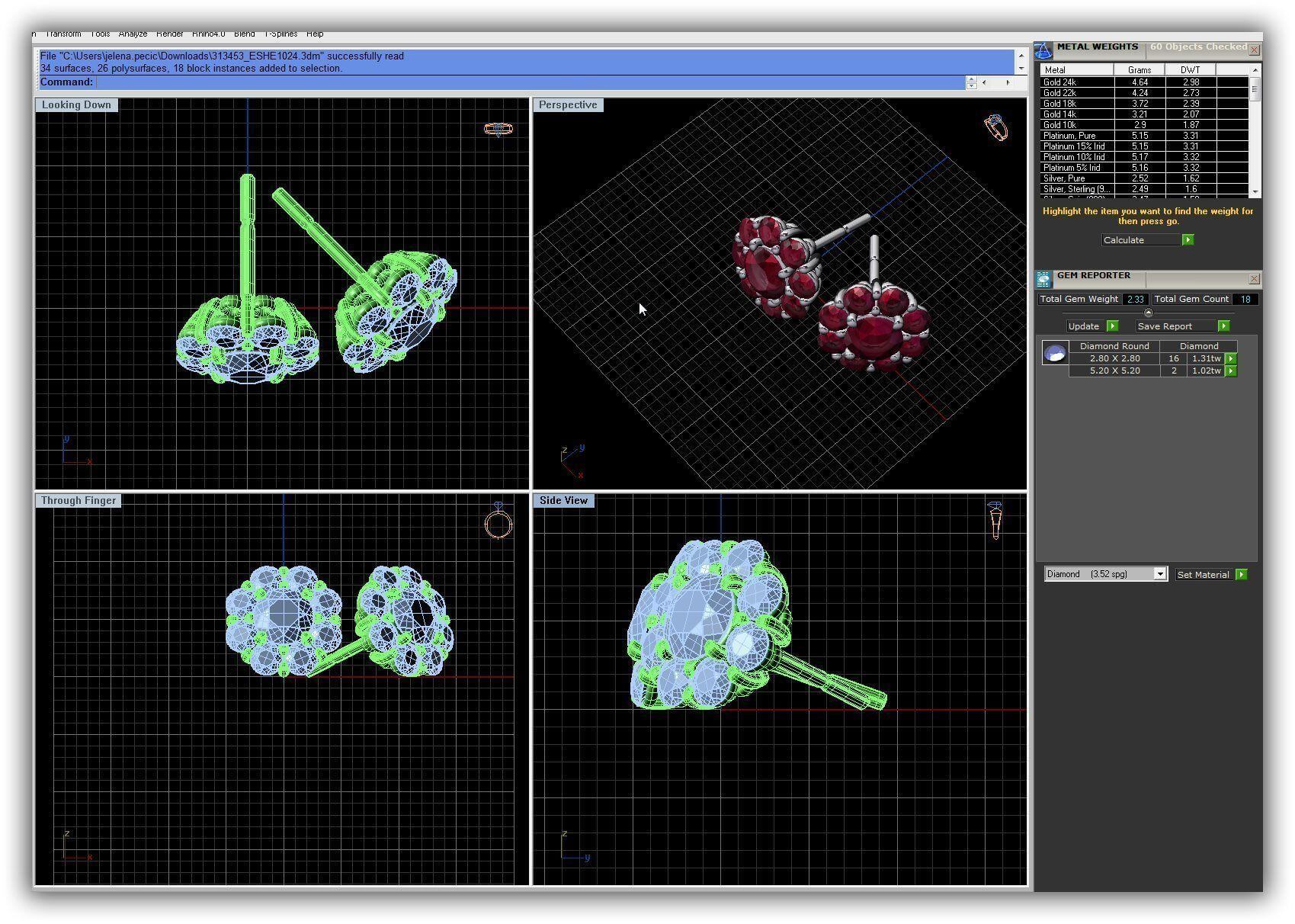Click Metal Weights list scroll up arrow
The image size is (1295, 924).
(x=1255, y=69)
